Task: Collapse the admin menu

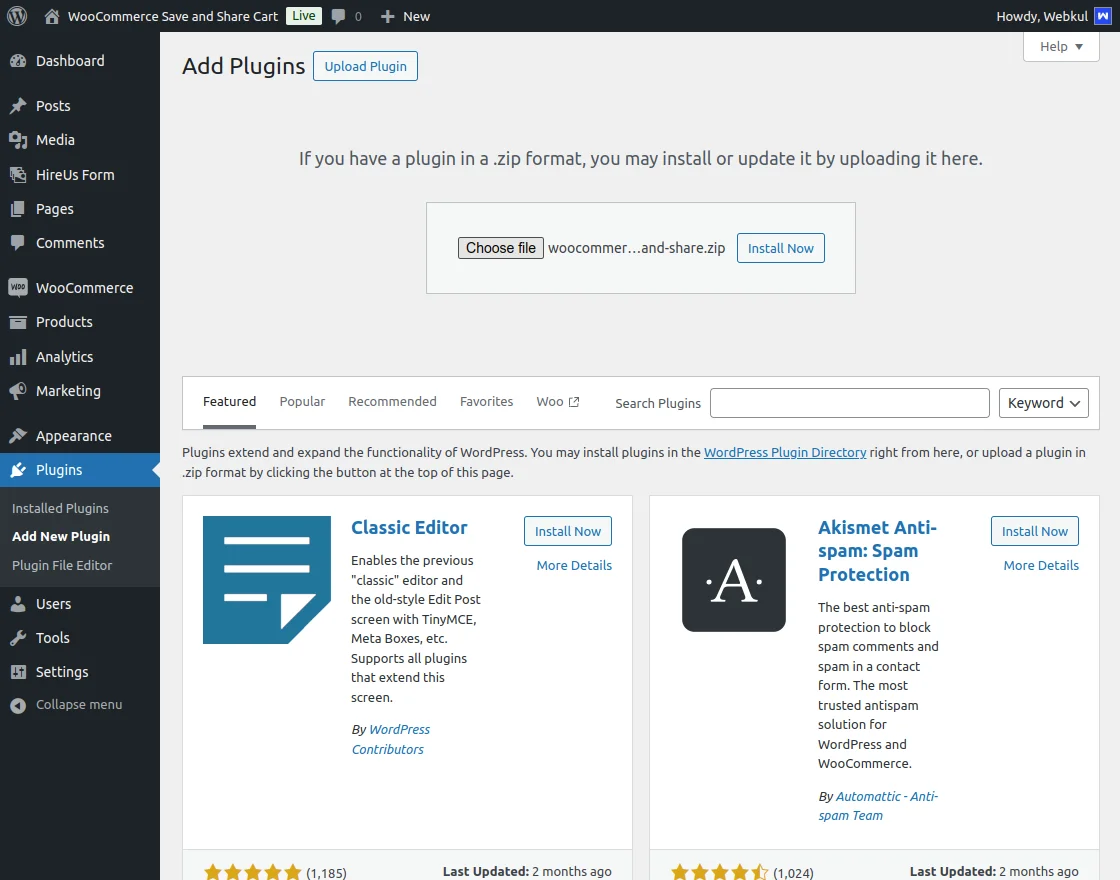Action: [x=19, y=704]
